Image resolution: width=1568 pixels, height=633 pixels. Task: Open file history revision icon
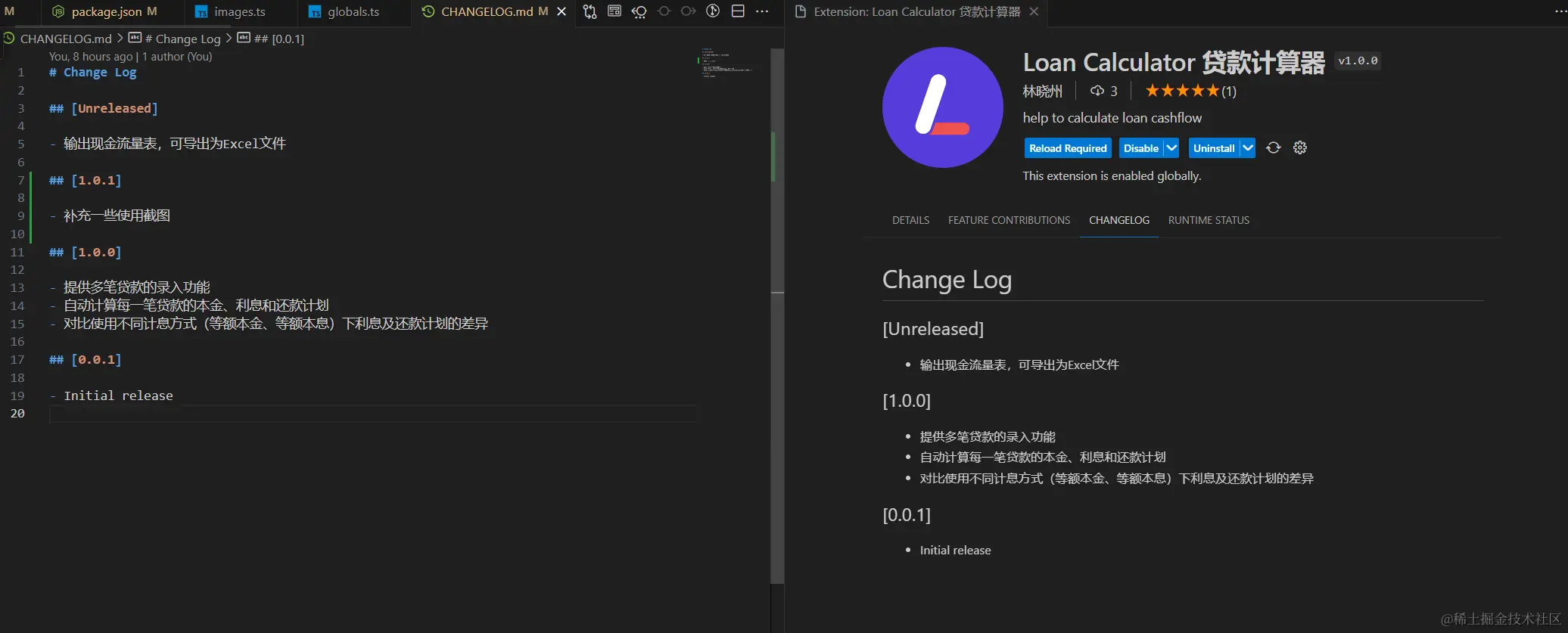point(639,11)
